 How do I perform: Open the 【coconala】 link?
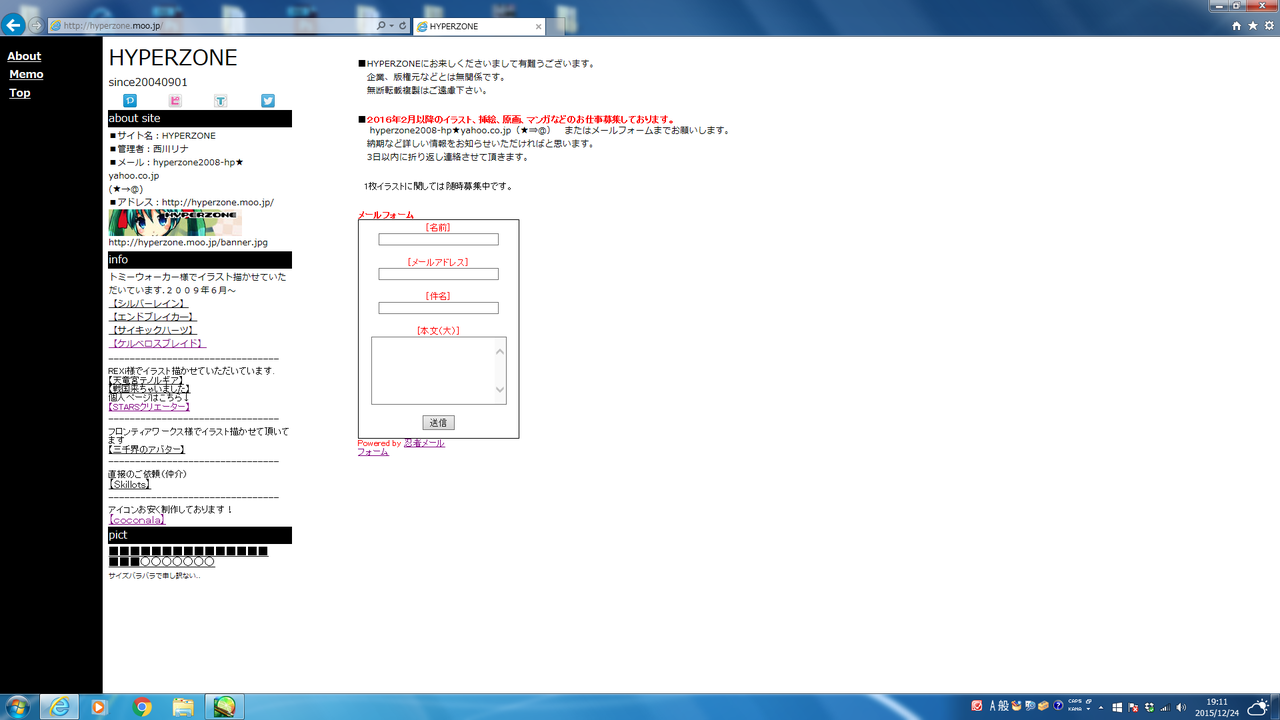137,520
